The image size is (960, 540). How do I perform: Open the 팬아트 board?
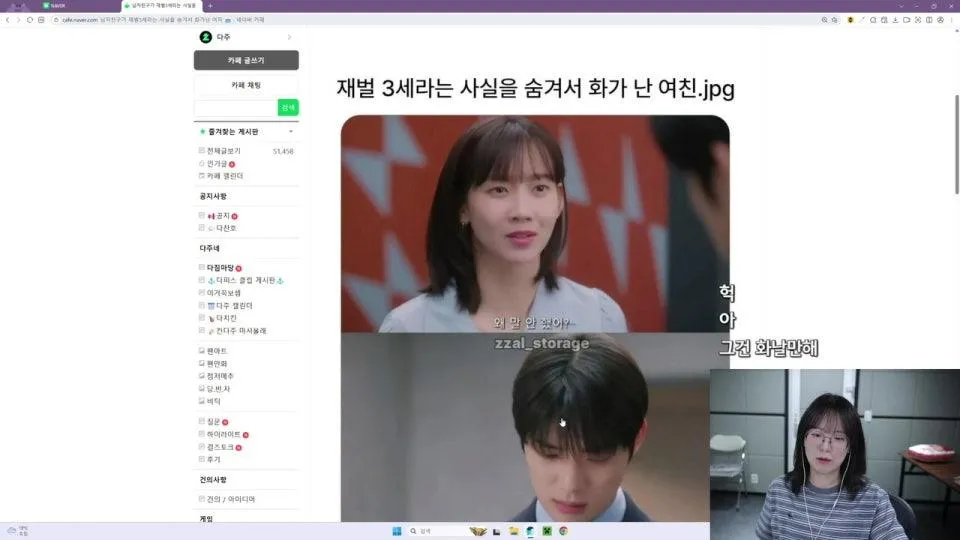(217, 351)
